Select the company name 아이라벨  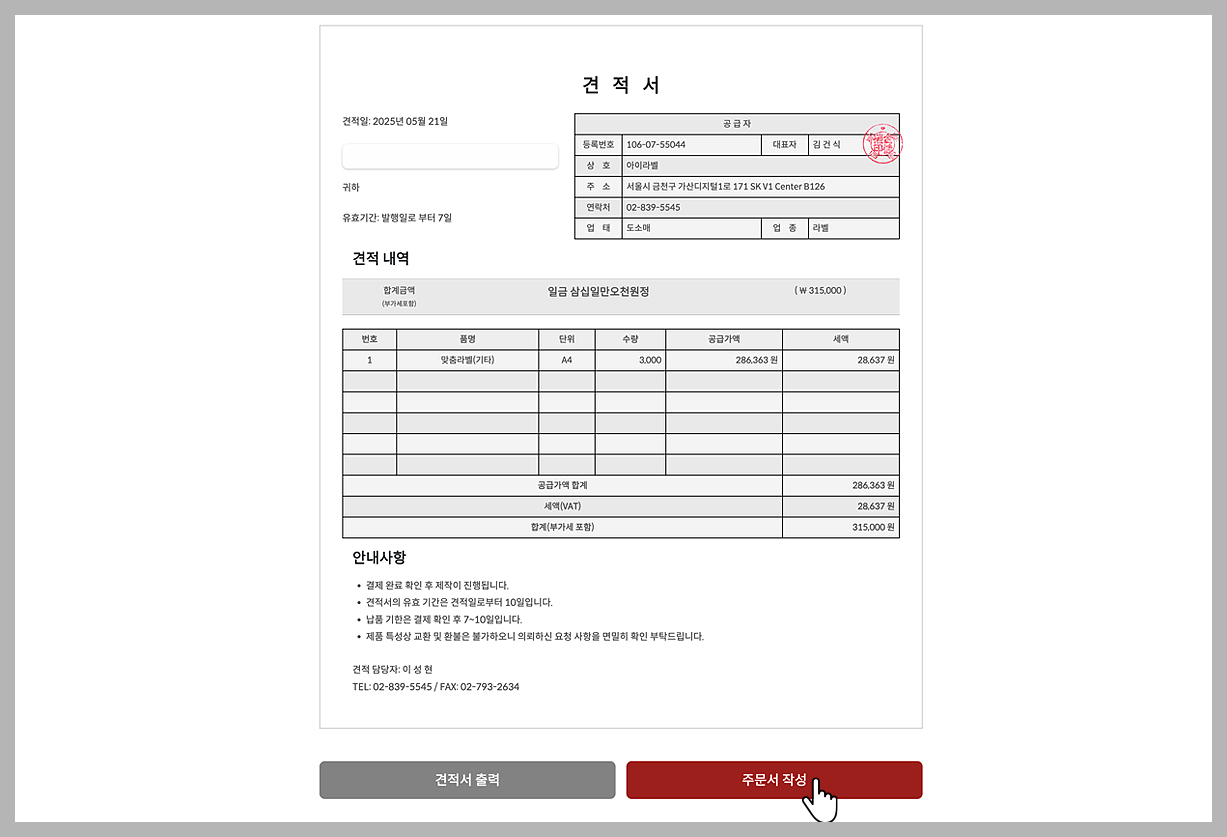click(642, 166)
